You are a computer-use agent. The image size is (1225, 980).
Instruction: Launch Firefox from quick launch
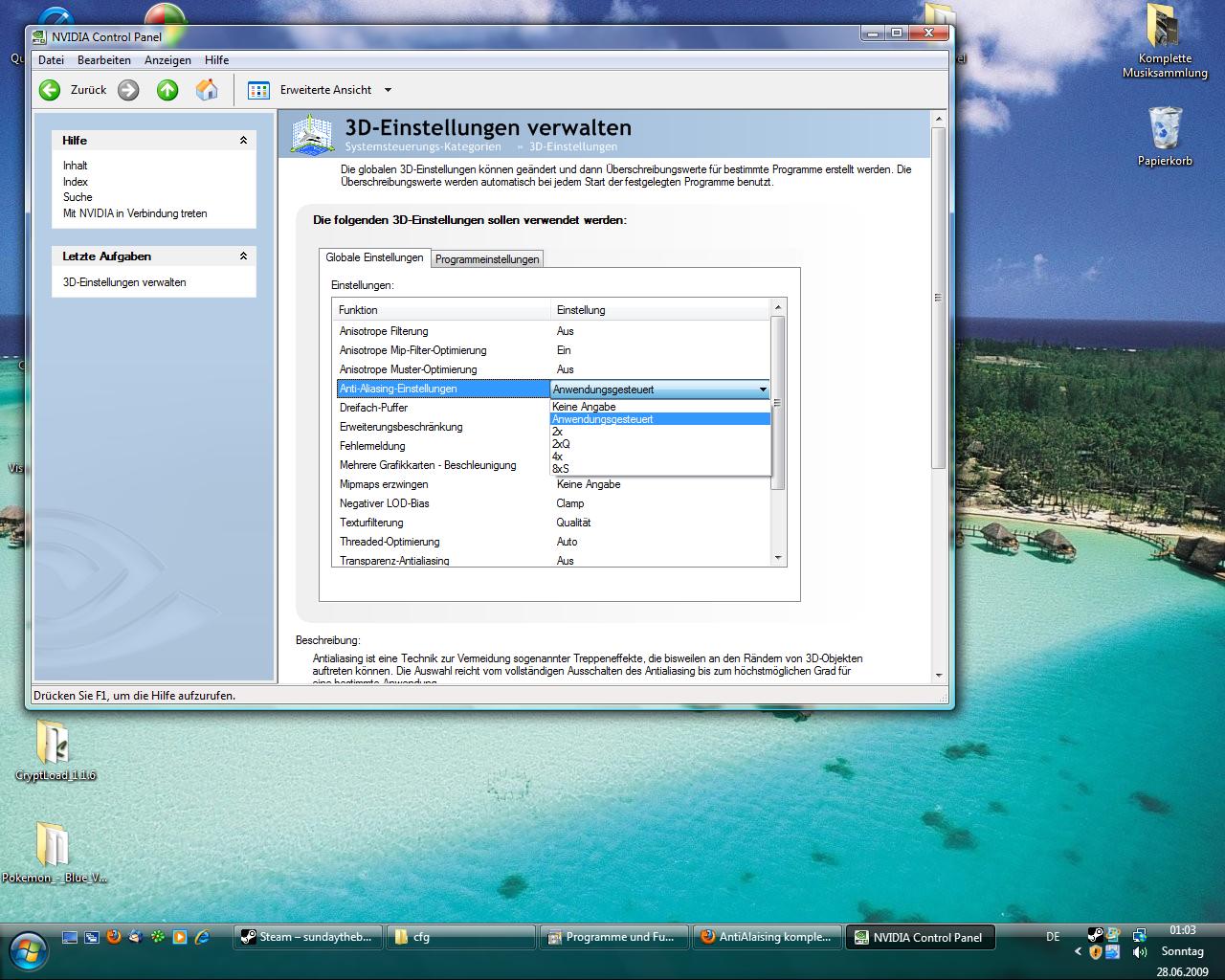[x=114, y=937]
